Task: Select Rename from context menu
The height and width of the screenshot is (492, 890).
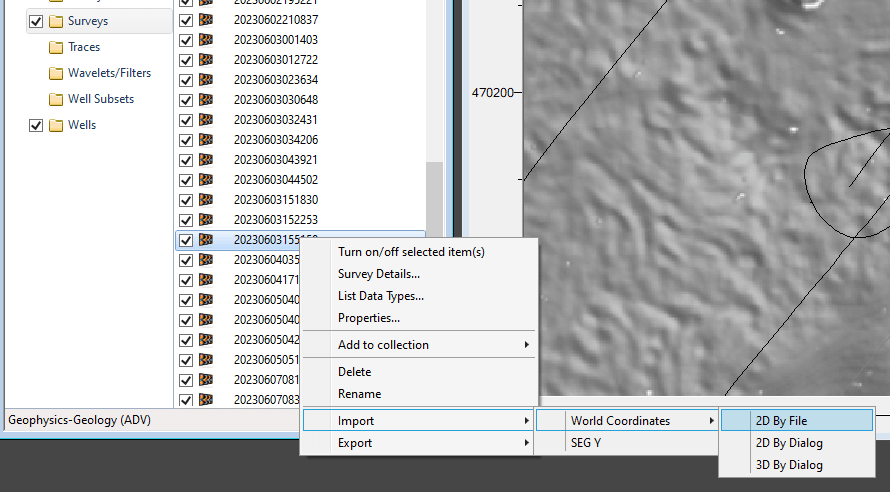Action: coord(359,394)
